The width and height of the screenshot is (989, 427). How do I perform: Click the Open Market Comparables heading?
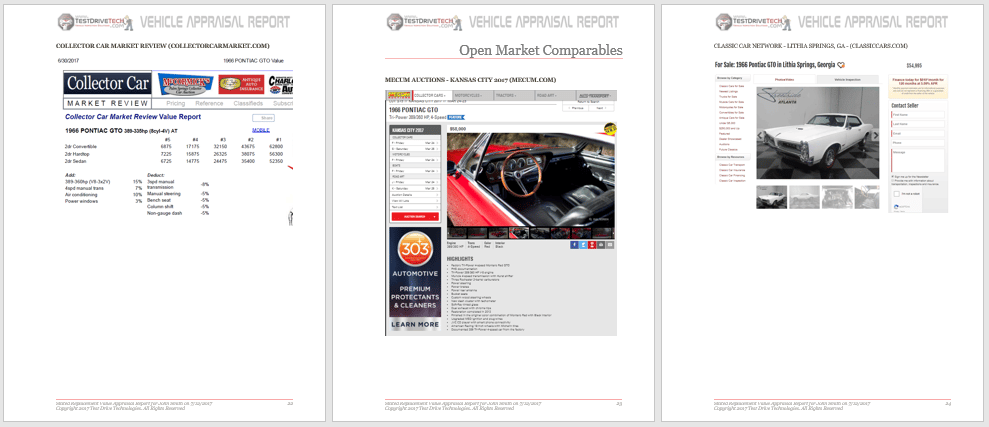[x=541, y=50]
